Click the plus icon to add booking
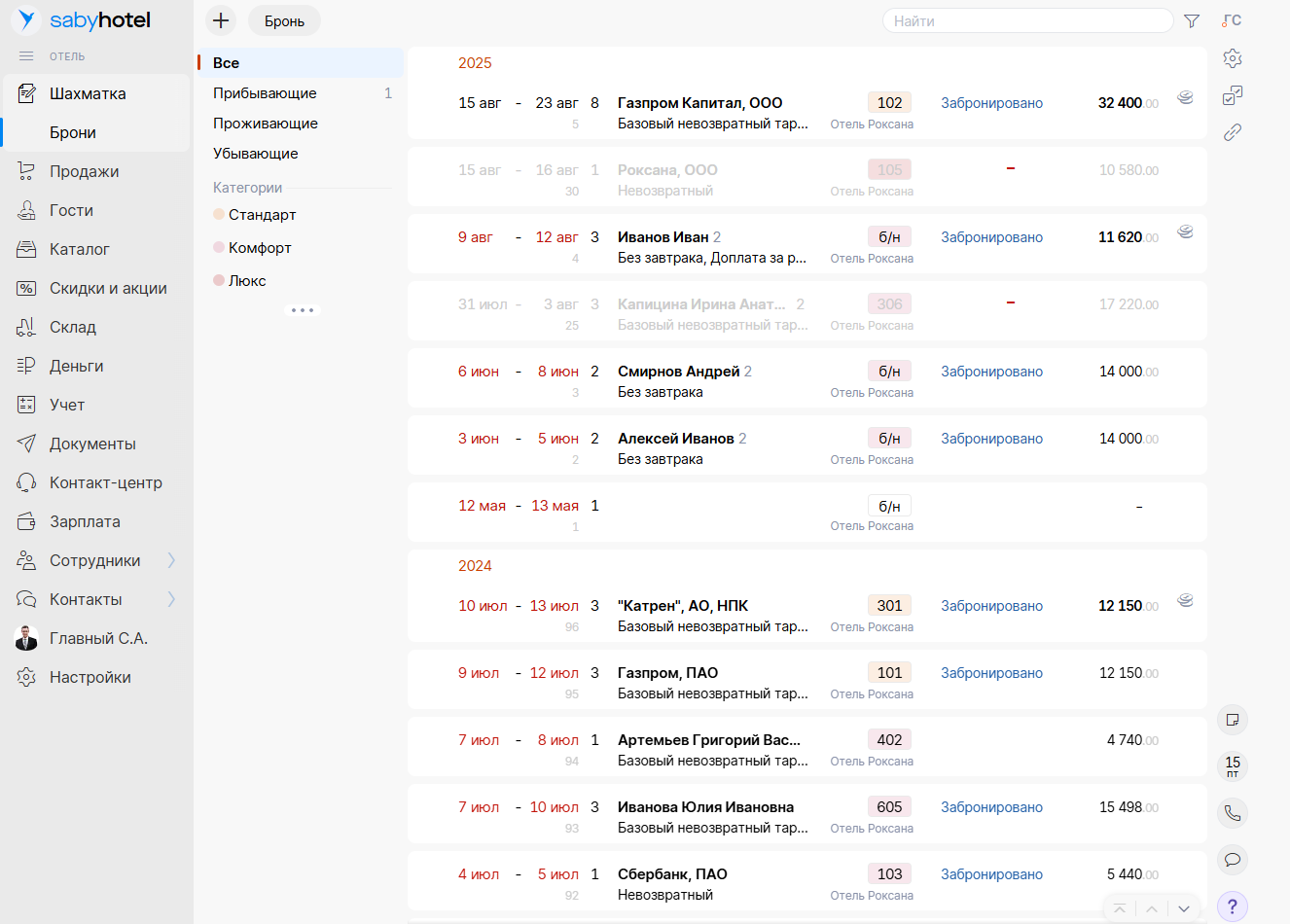Viewport: 1290px width, 924px height. click(x=221, y=20)
